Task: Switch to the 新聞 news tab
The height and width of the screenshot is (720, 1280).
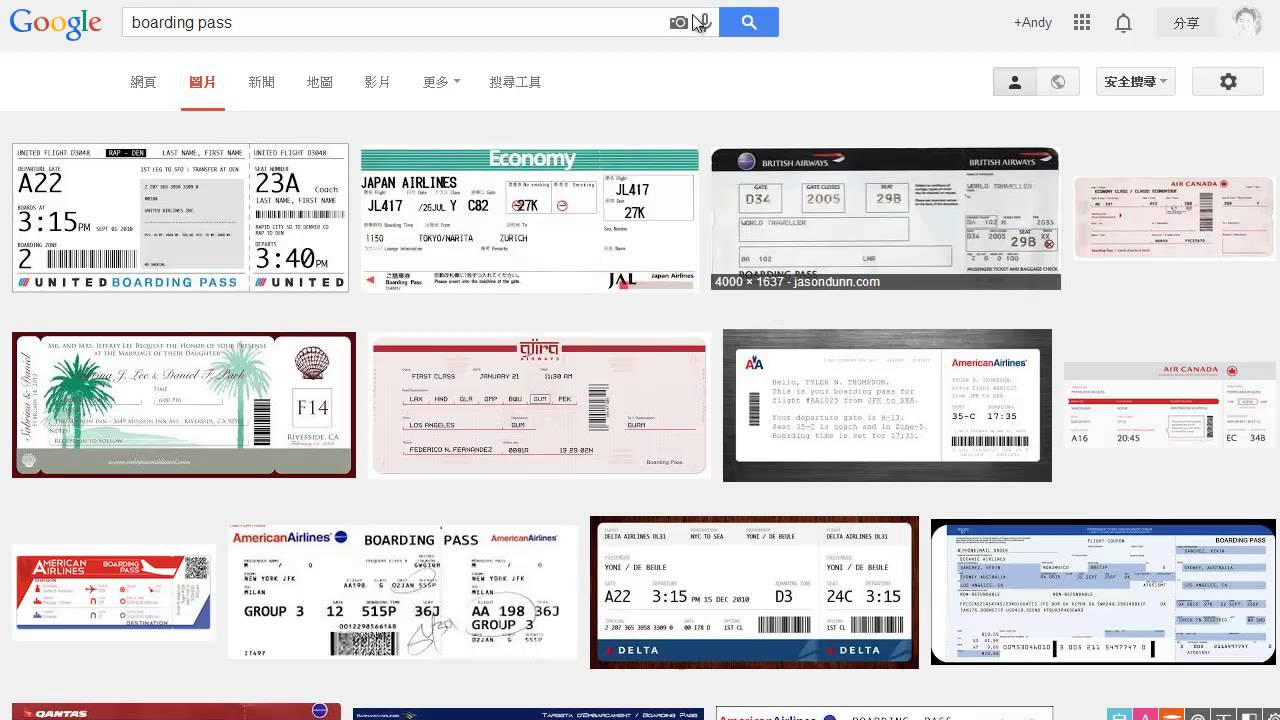Action: 261,82
